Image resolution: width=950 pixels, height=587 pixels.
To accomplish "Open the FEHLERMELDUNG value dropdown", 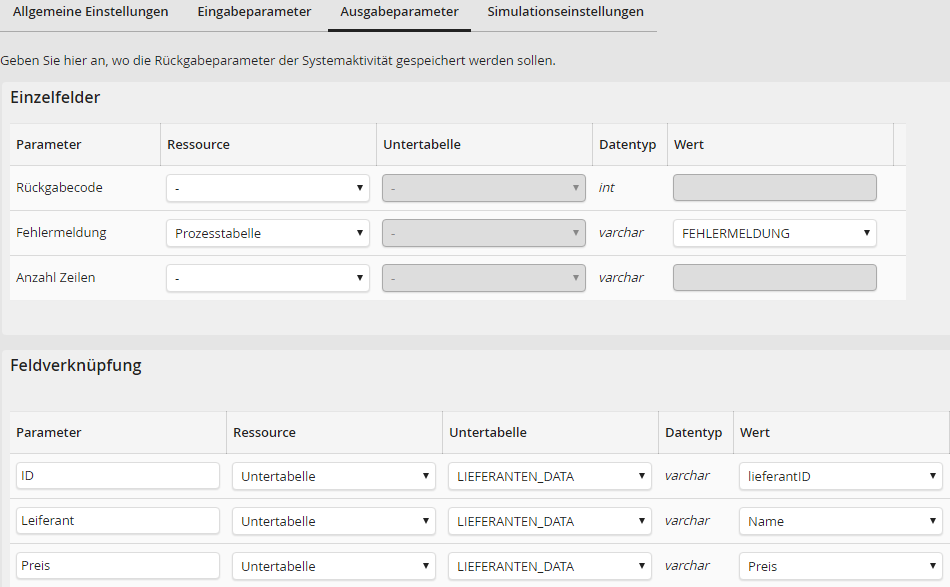I will pyautogui.click(x=774, y=233).
